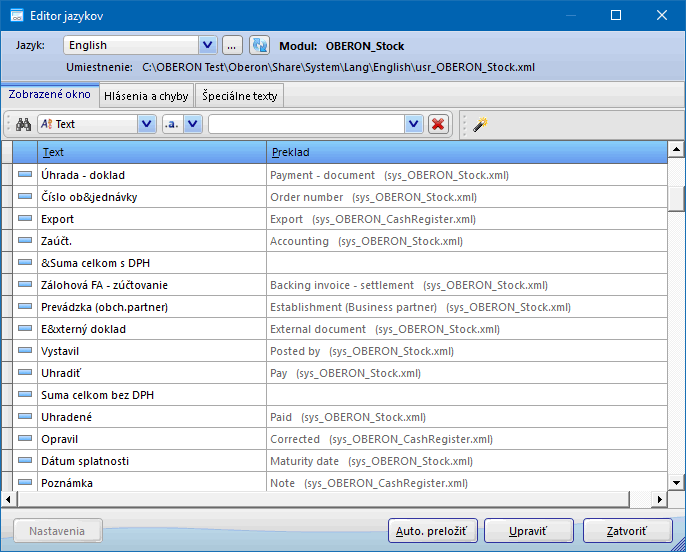The image size is (686, 552).
Task: Click the ellipsis browse button next to language
Action: click(232, 45)
